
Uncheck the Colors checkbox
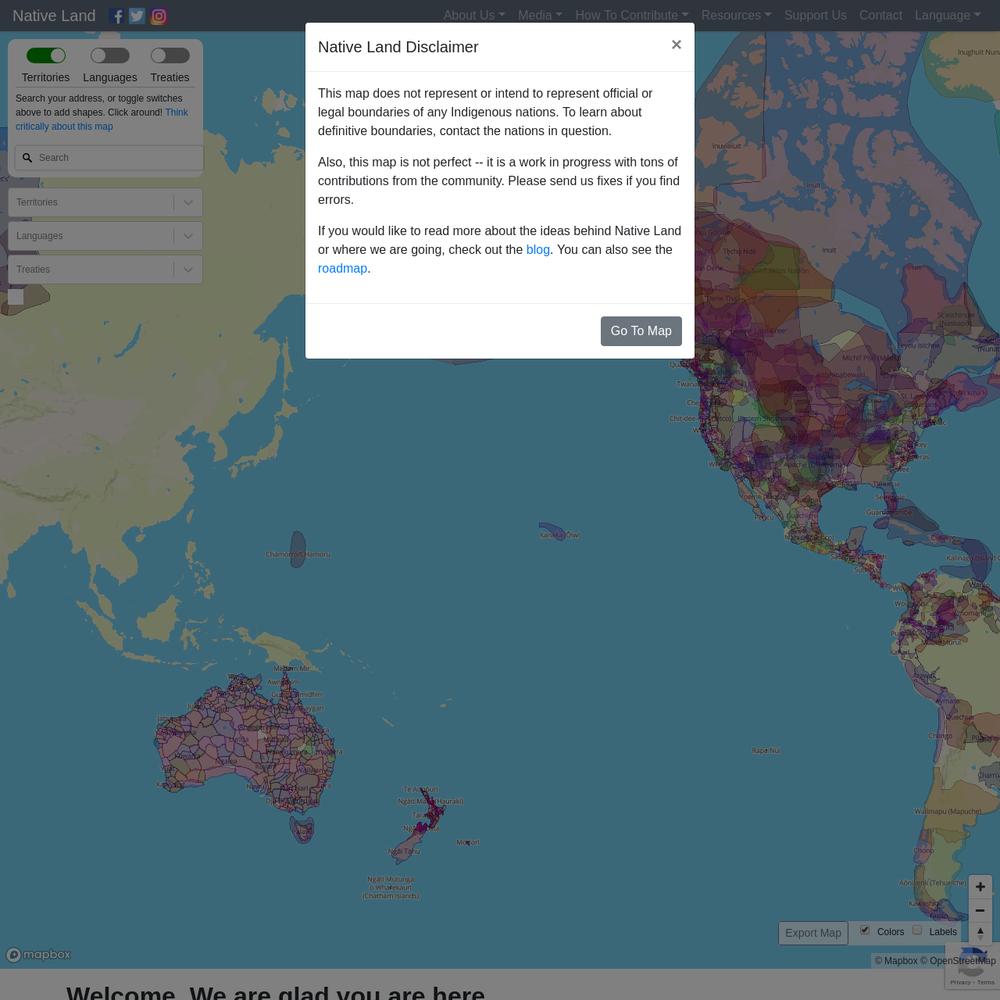(865, 930)
